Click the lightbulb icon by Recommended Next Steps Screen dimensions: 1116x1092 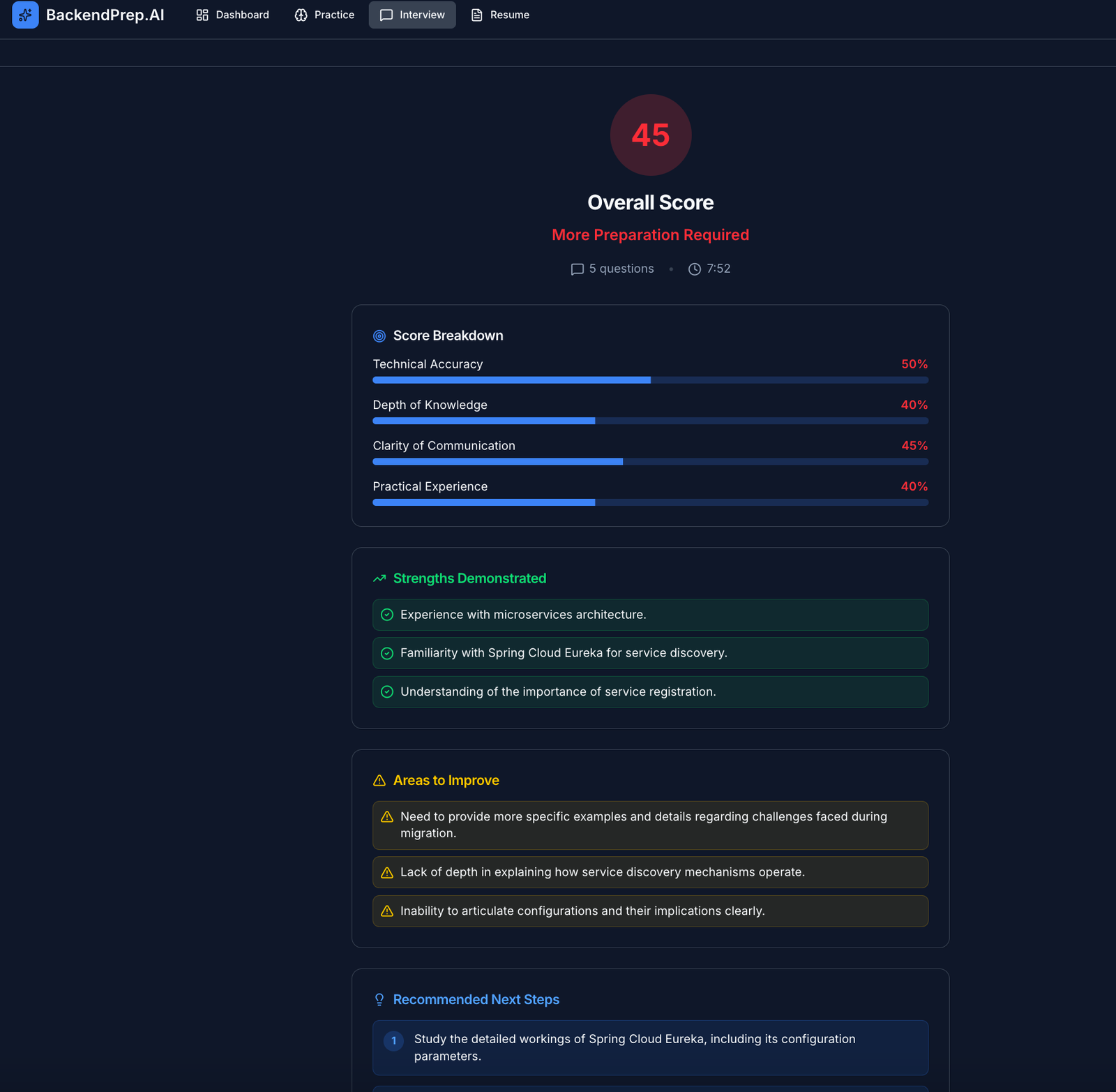pyautogui.click(x=379, y=1000)
